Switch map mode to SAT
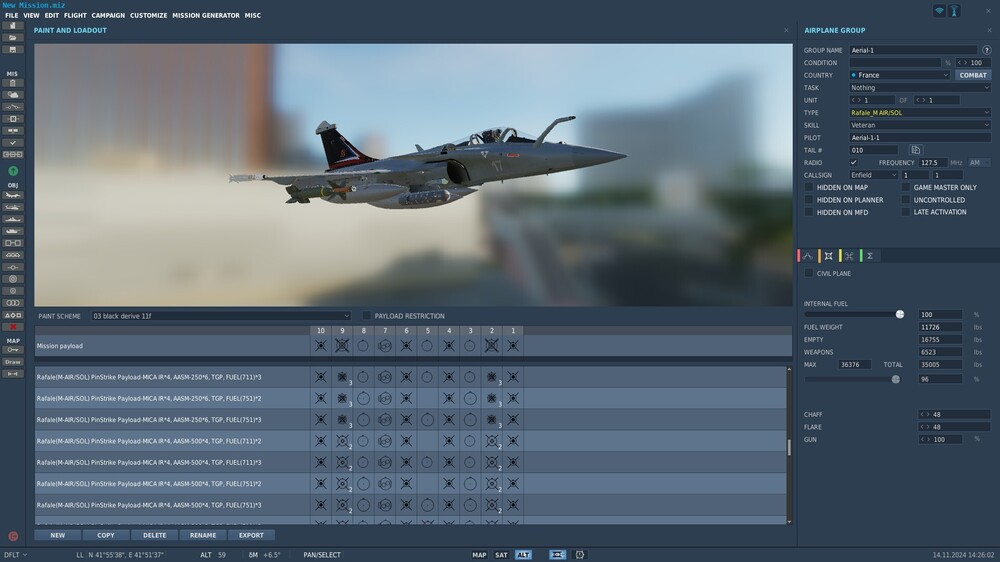1000x562 pixels. [501, 555]
